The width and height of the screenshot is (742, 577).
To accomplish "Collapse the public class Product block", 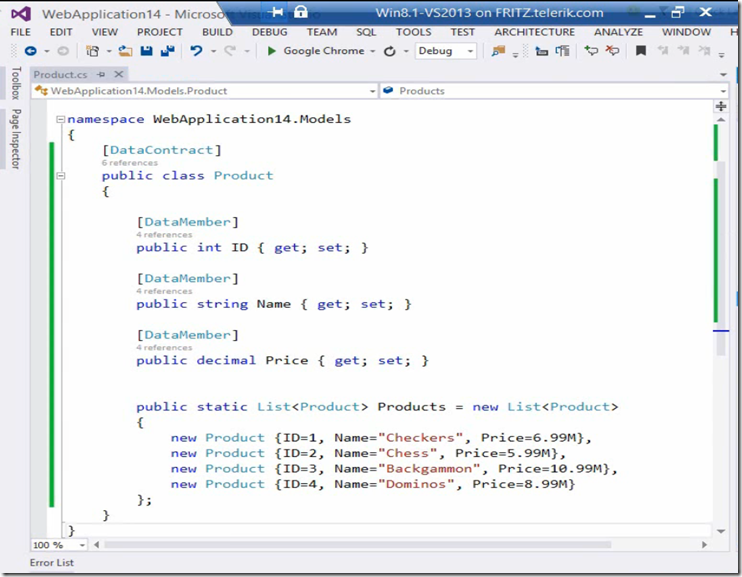I will point(60,176).
